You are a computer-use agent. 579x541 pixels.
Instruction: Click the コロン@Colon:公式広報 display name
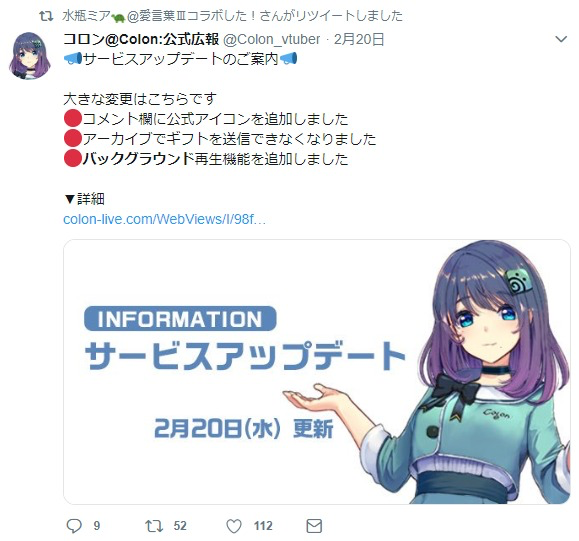(141, 39)
